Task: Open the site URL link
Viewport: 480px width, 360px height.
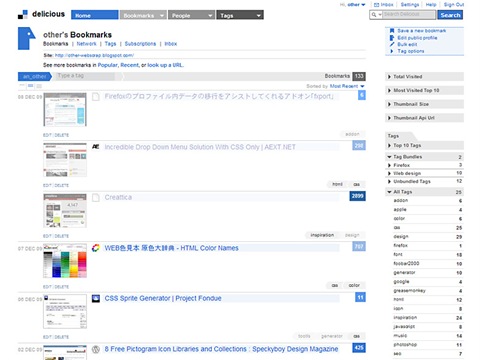Action: (95, 55)
